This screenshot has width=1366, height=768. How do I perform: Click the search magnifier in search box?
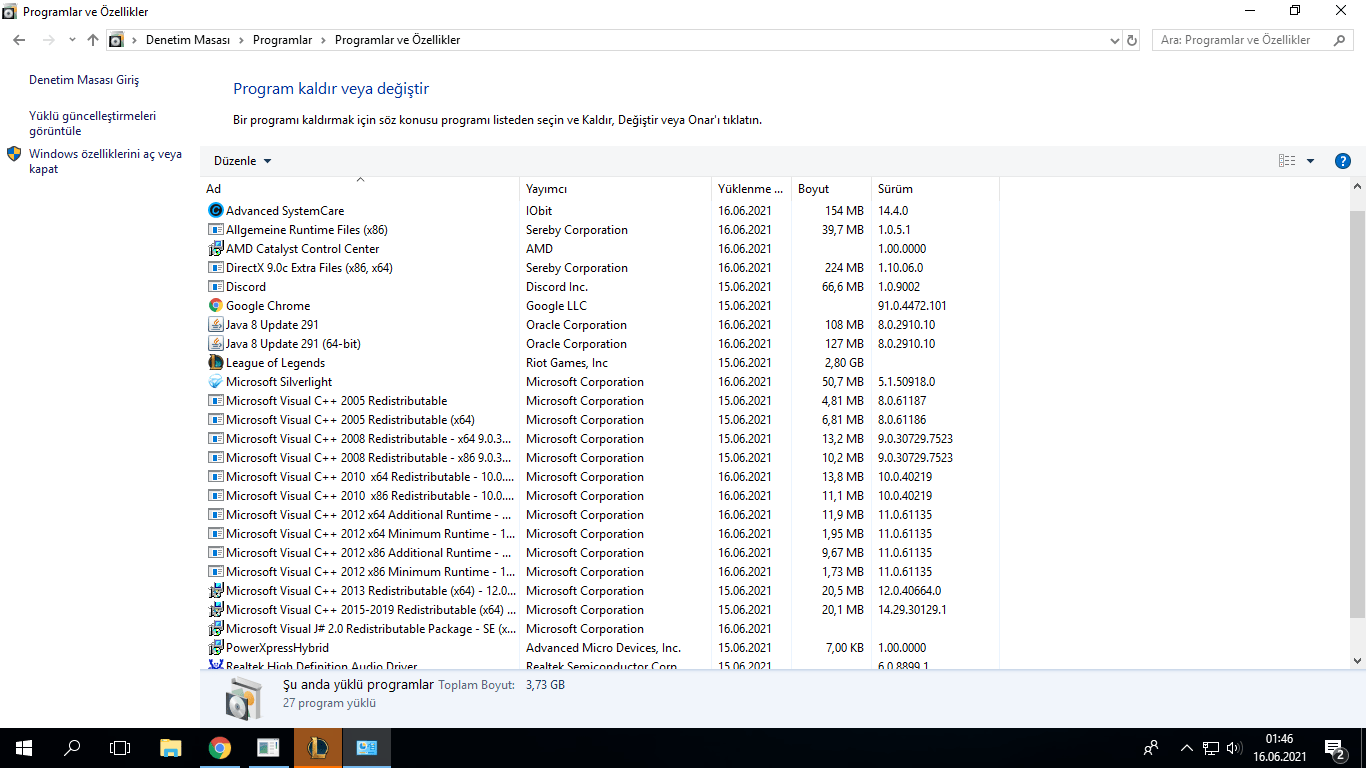[1340, 40]
